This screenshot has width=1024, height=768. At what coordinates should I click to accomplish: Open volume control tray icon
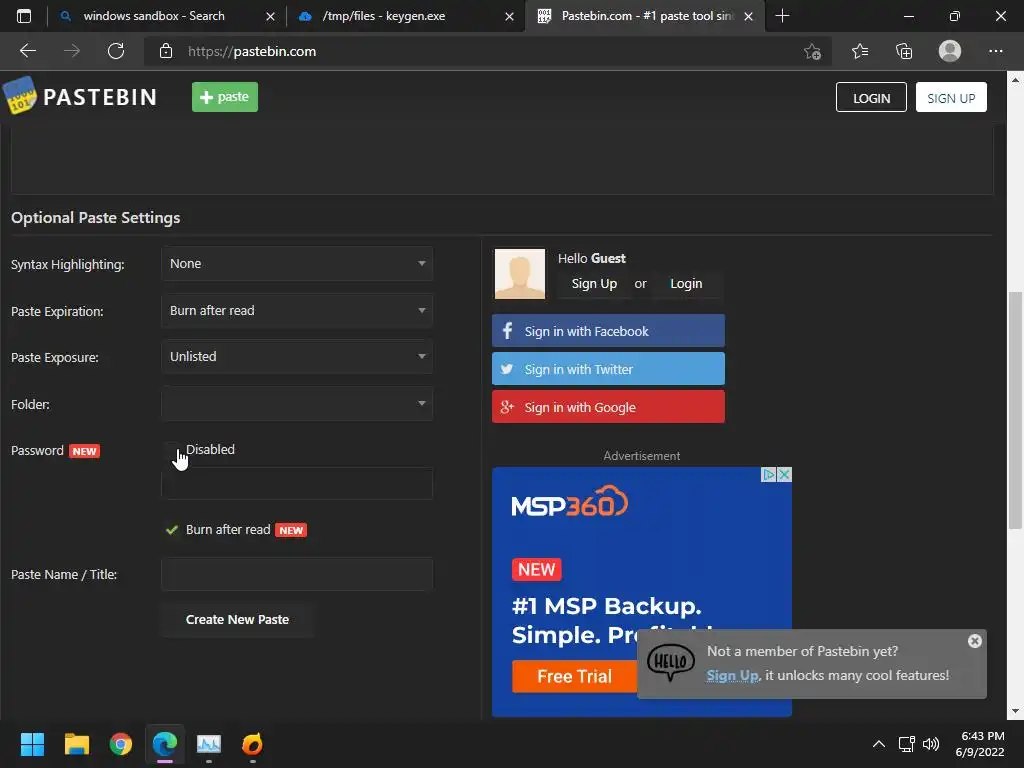click(x=931, y=744)
